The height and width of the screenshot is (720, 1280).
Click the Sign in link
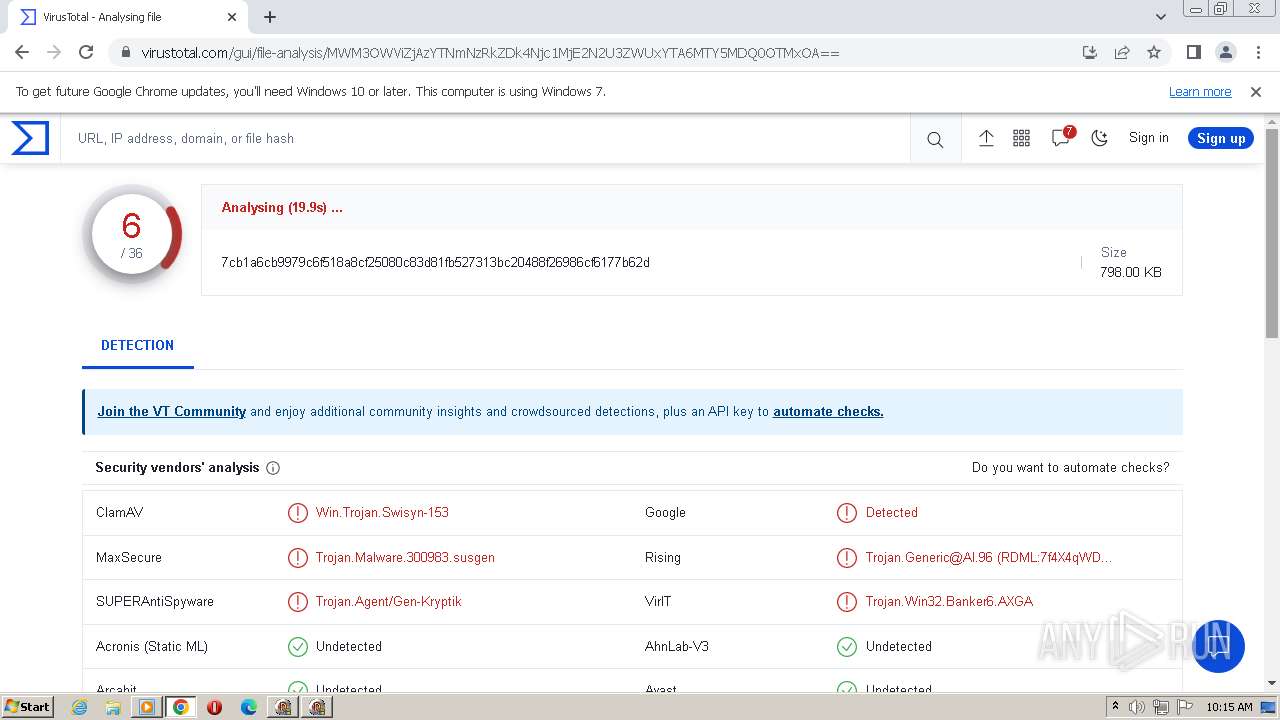[1148, 138]
